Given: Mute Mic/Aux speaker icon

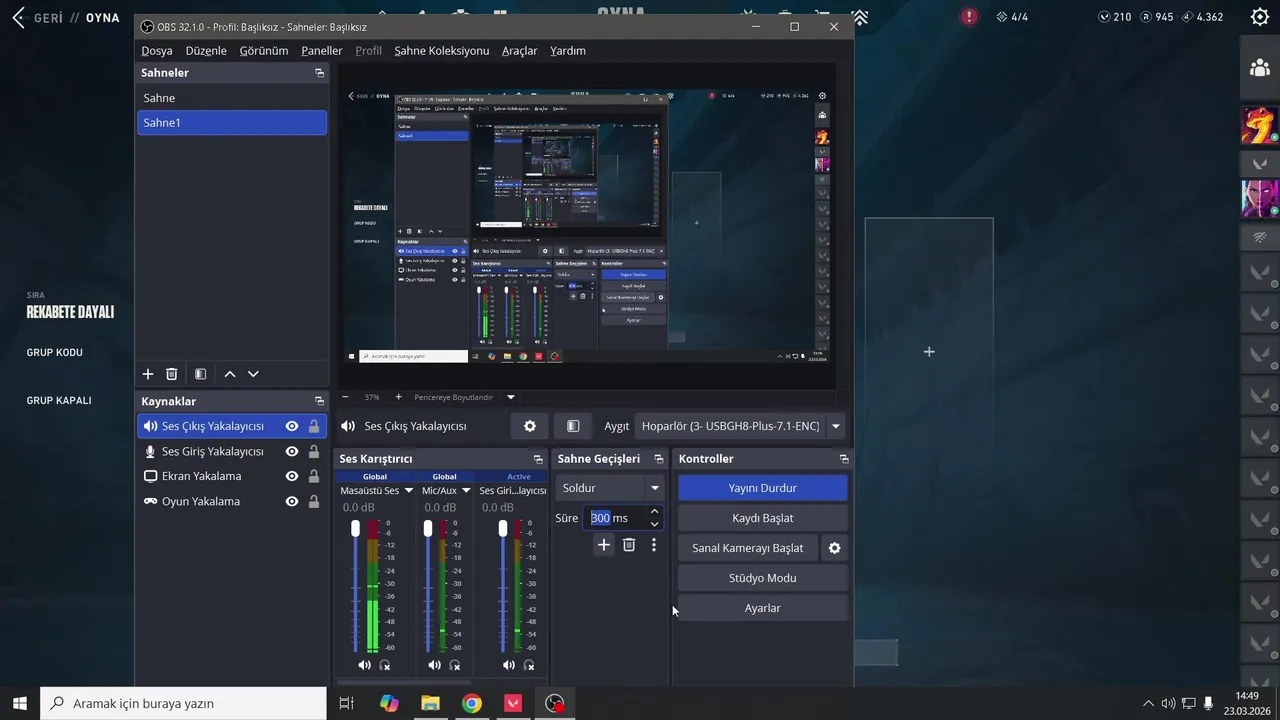Looking at the screenshot, I should [434, 665].
